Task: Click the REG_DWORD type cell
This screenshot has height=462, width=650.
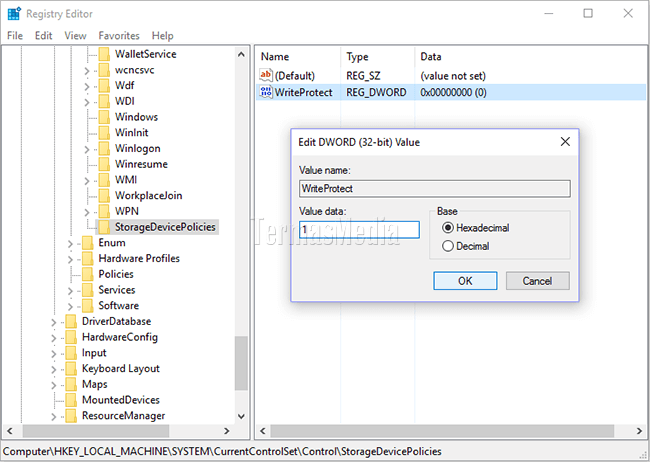Action: point(376,92)
